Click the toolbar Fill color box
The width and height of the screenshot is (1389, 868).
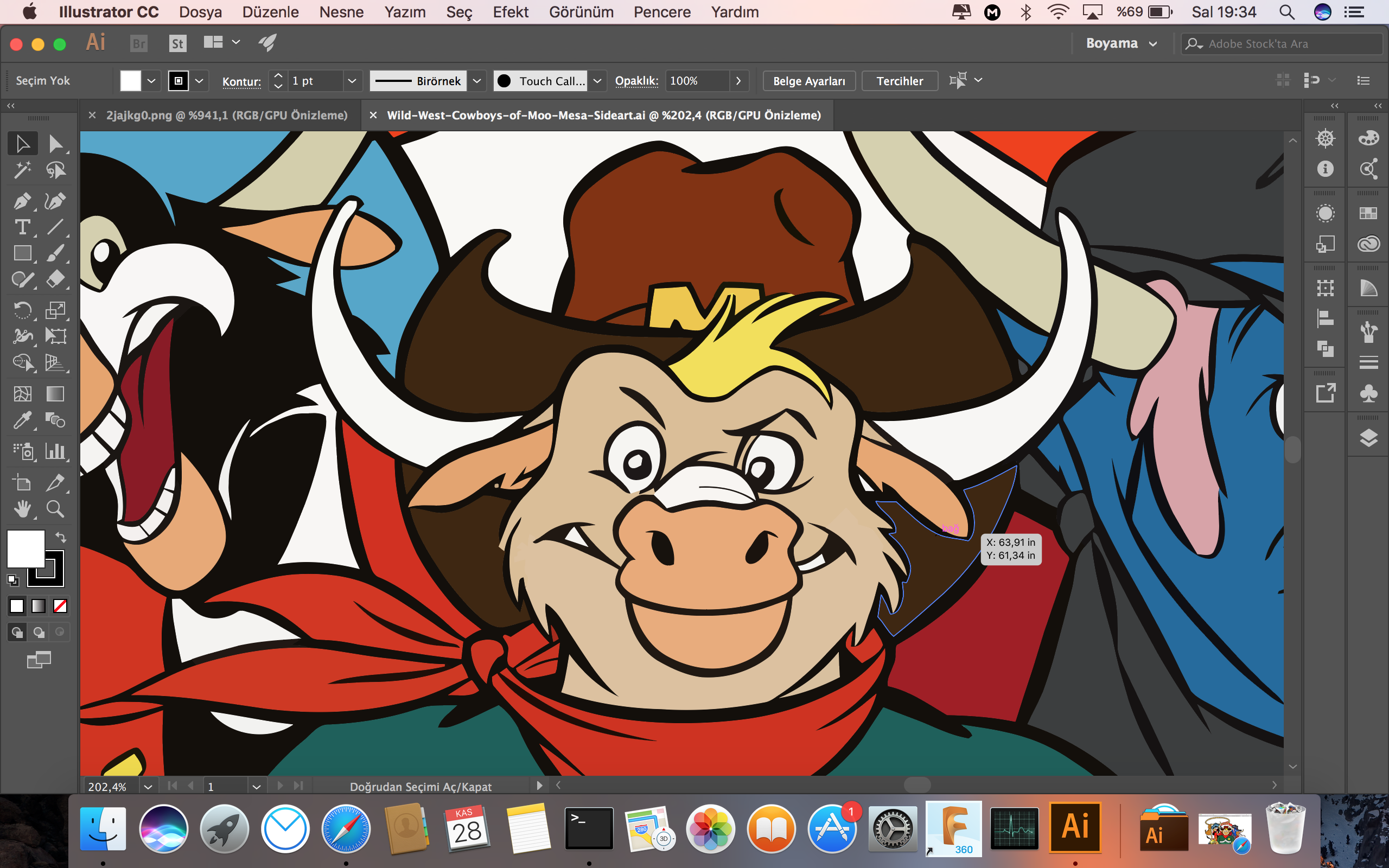click(26, 549)
